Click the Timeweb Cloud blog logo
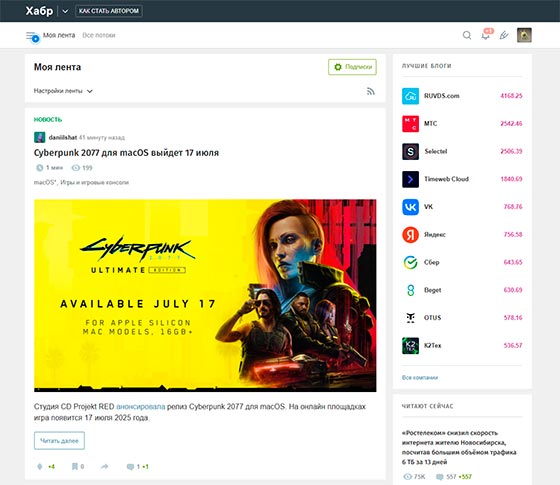Viewport: 560px width, 485px height. (410, 179)
